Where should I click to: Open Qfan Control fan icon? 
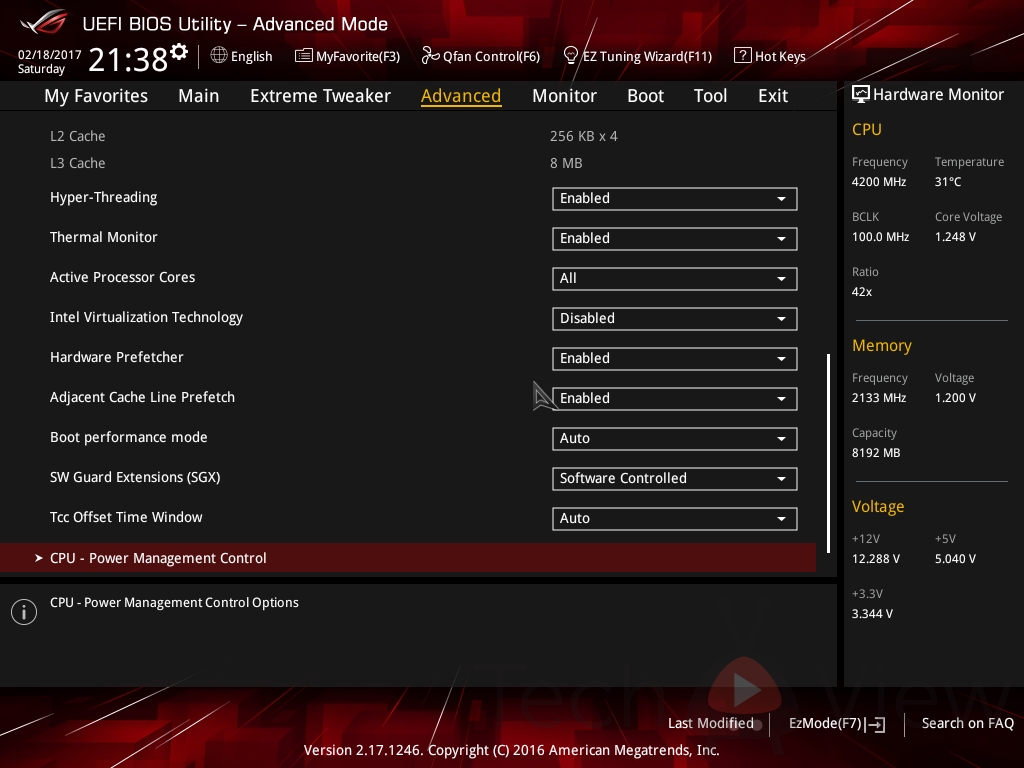(430, 56)
